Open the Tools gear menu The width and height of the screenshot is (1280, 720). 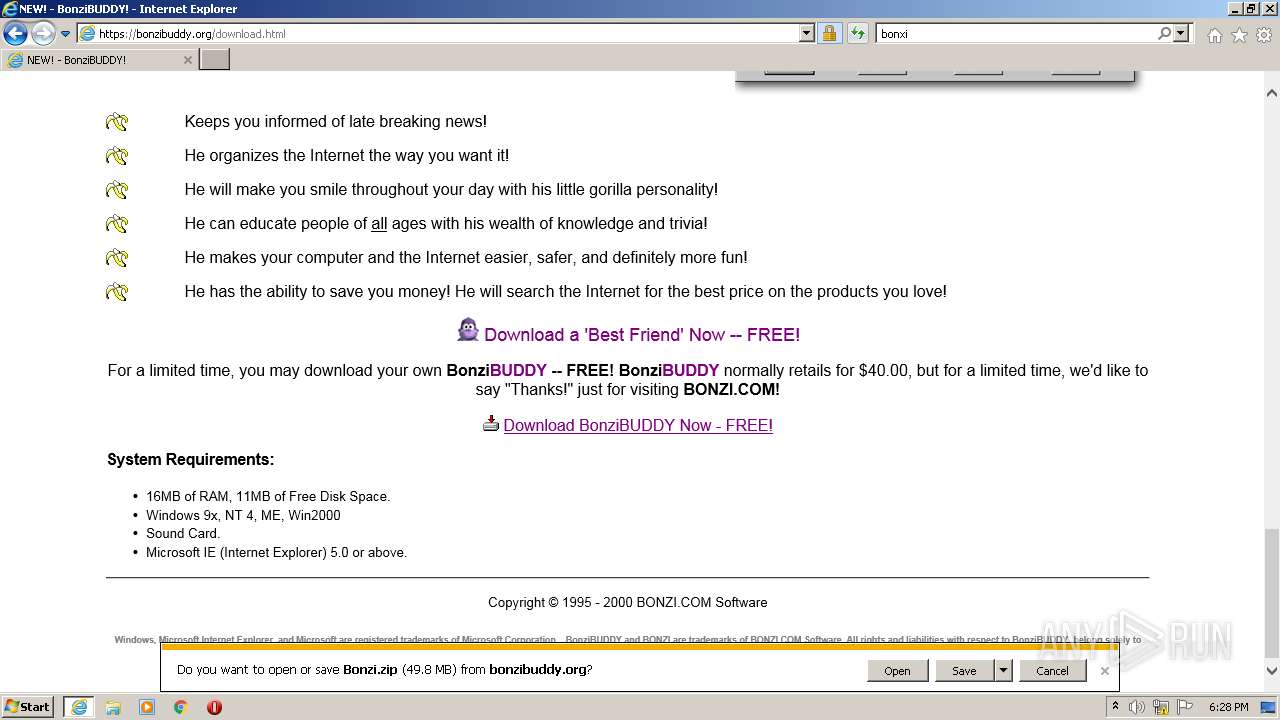[1264, 35]
